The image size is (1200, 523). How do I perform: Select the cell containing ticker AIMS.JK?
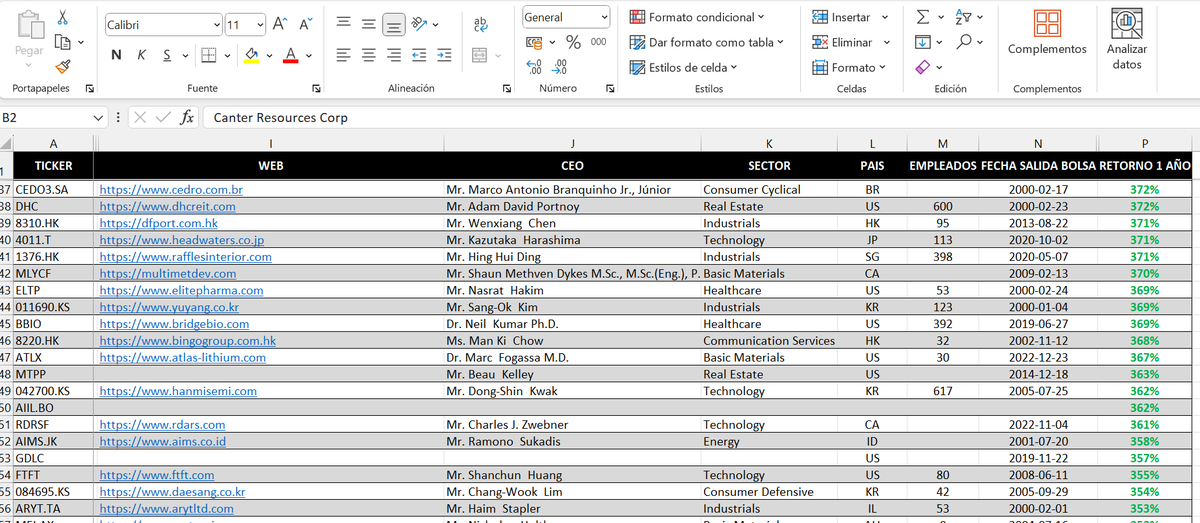tap(53, 441)
